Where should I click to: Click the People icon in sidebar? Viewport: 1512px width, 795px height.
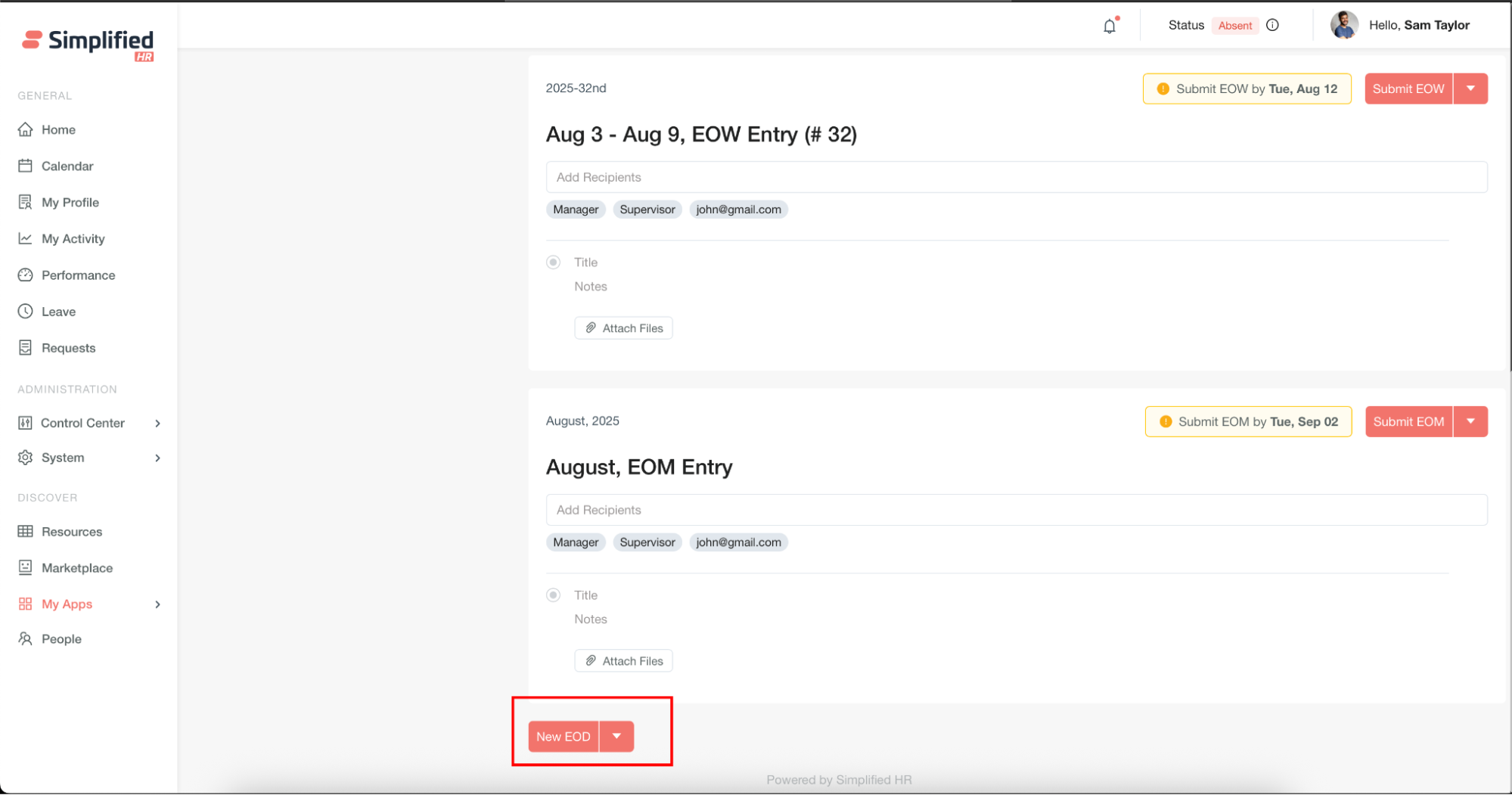pos(26,639)
